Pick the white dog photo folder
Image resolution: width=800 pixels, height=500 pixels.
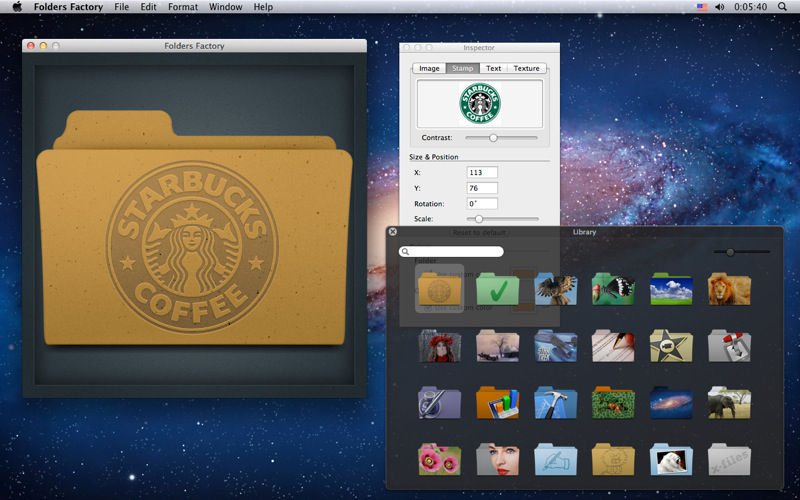click(x=671, y=459)
